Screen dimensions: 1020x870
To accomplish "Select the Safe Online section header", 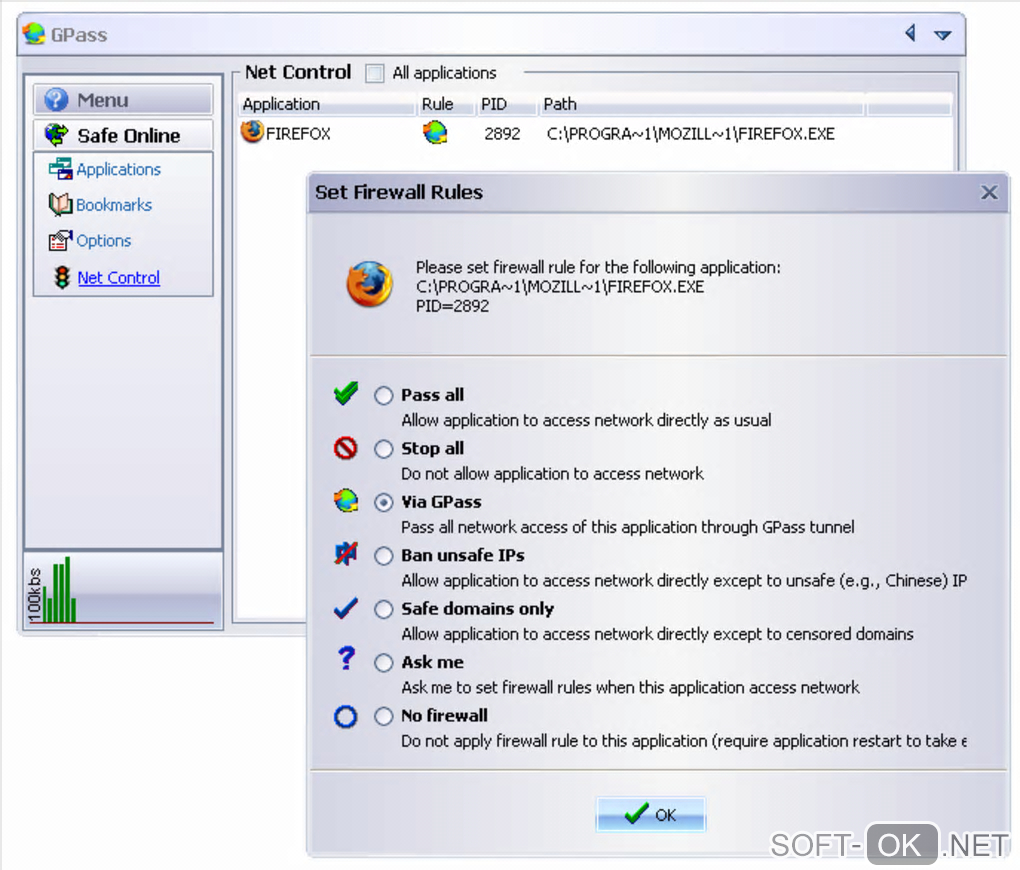I will (x=123, y=135).
